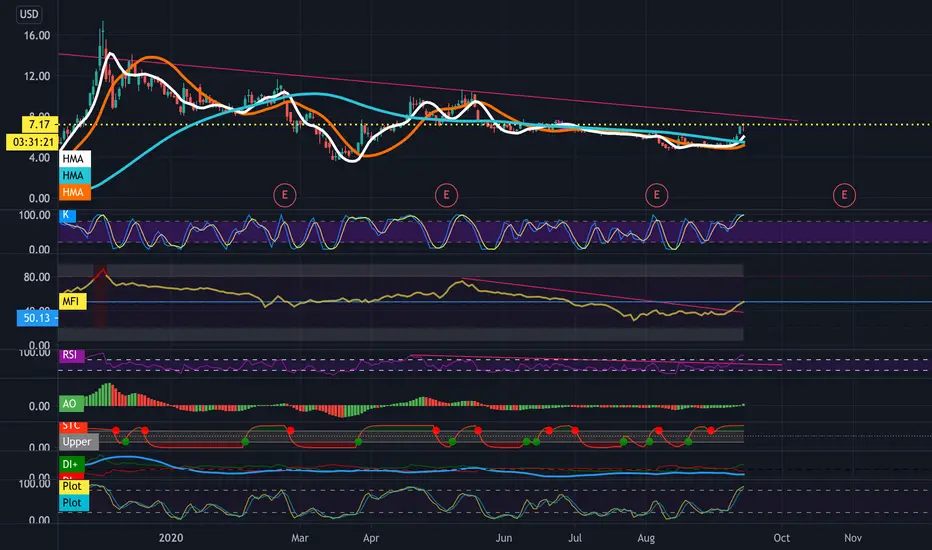Click the 03:31:21 countdown label
The image size is (932, 550).
33,142
